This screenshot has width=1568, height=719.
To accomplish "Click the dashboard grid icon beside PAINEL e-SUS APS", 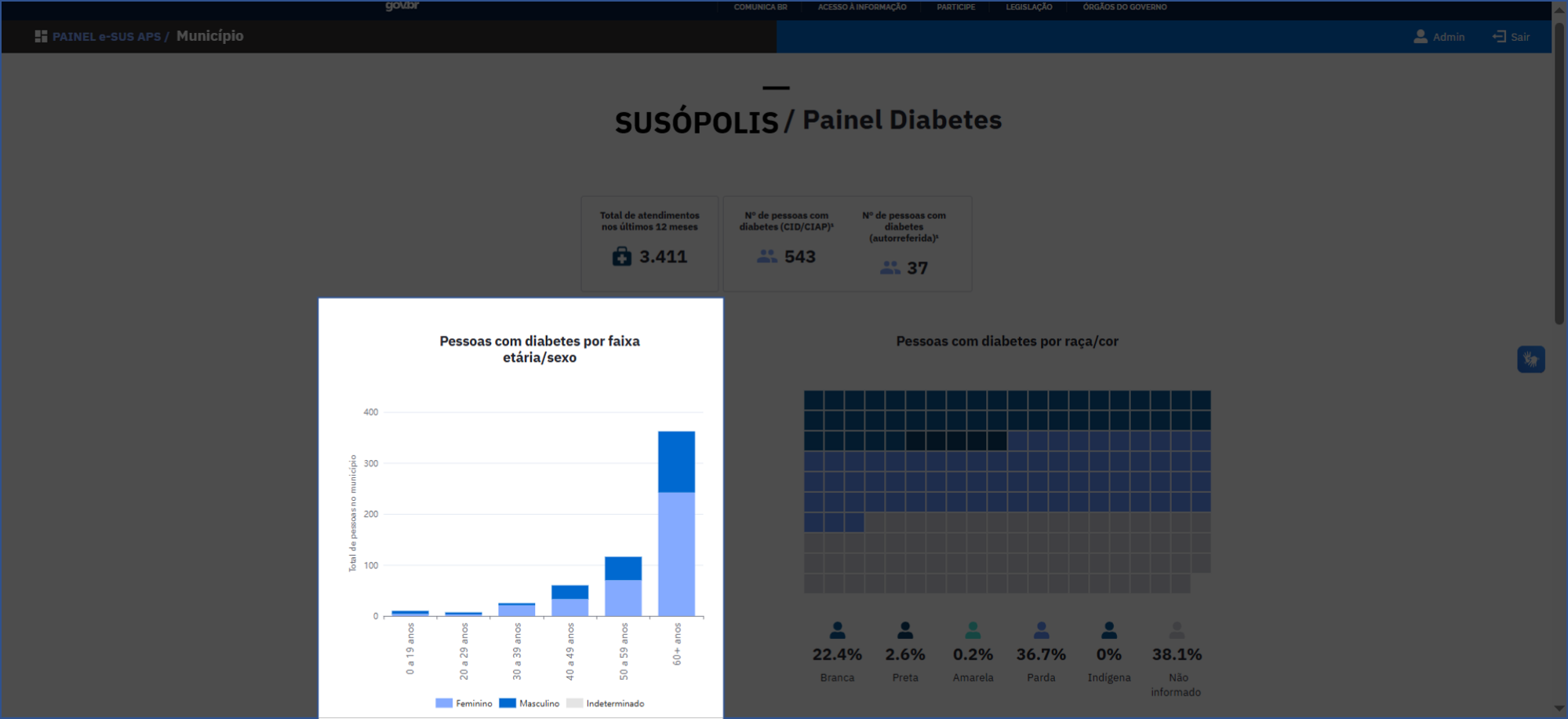I will coord(41,37).
